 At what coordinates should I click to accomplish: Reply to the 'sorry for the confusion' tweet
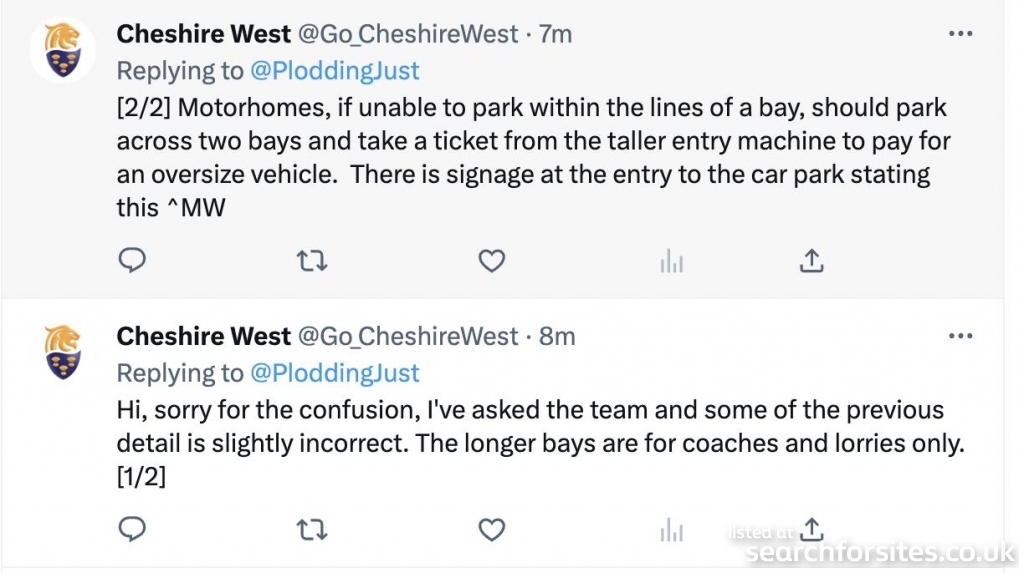pos(132,529)
